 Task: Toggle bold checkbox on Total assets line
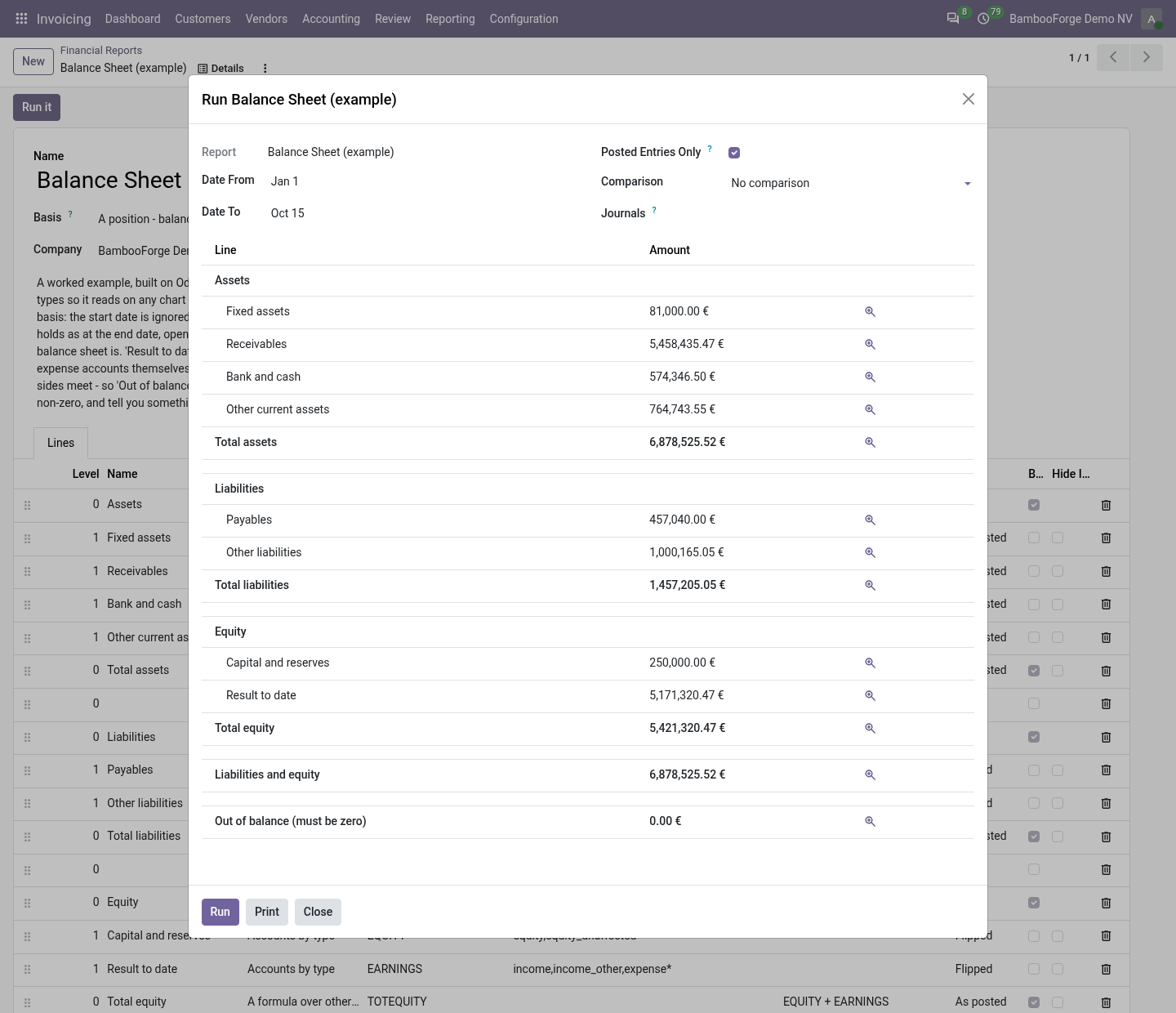[1034, 671]
